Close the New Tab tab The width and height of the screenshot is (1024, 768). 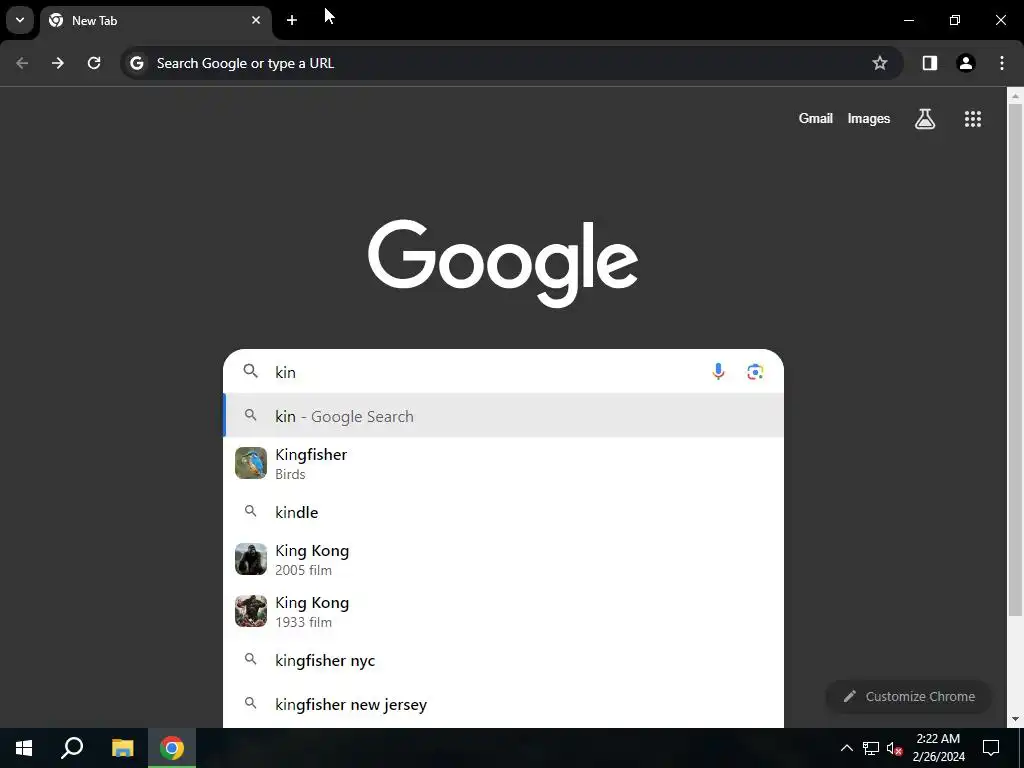pyautogui.click(x=256, y=20)
